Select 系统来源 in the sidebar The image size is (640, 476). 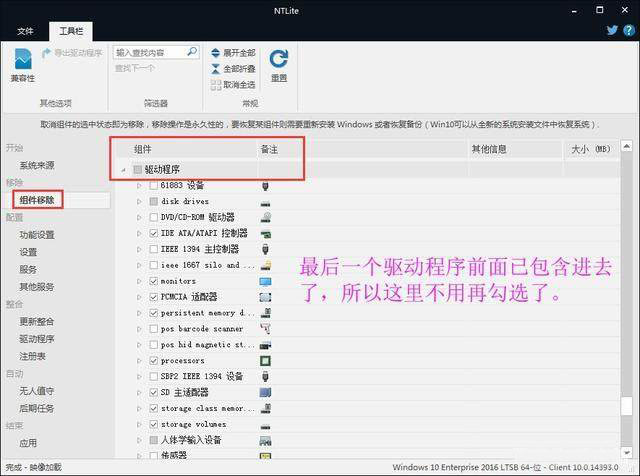point(37,165)
